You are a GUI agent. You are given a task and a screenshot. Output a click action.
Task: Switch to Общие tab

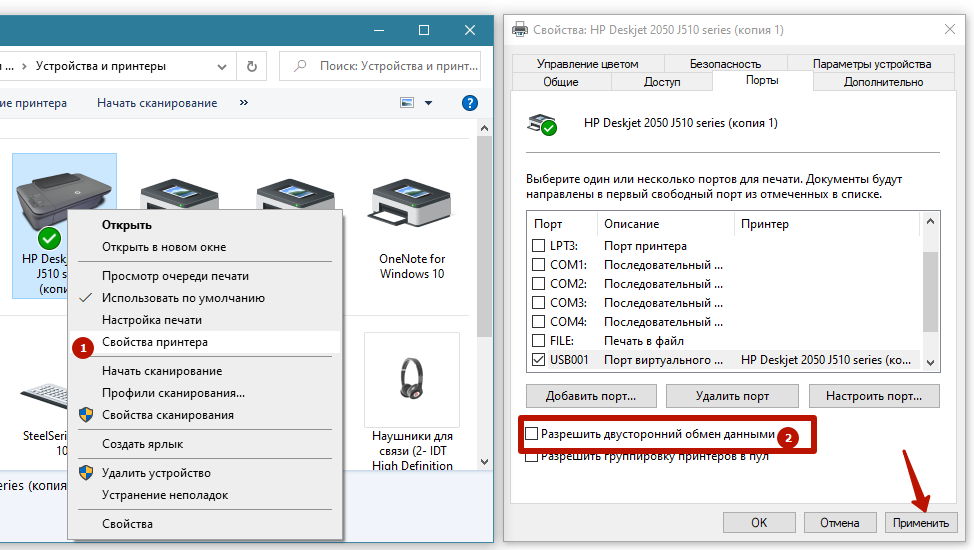[561, 82]
